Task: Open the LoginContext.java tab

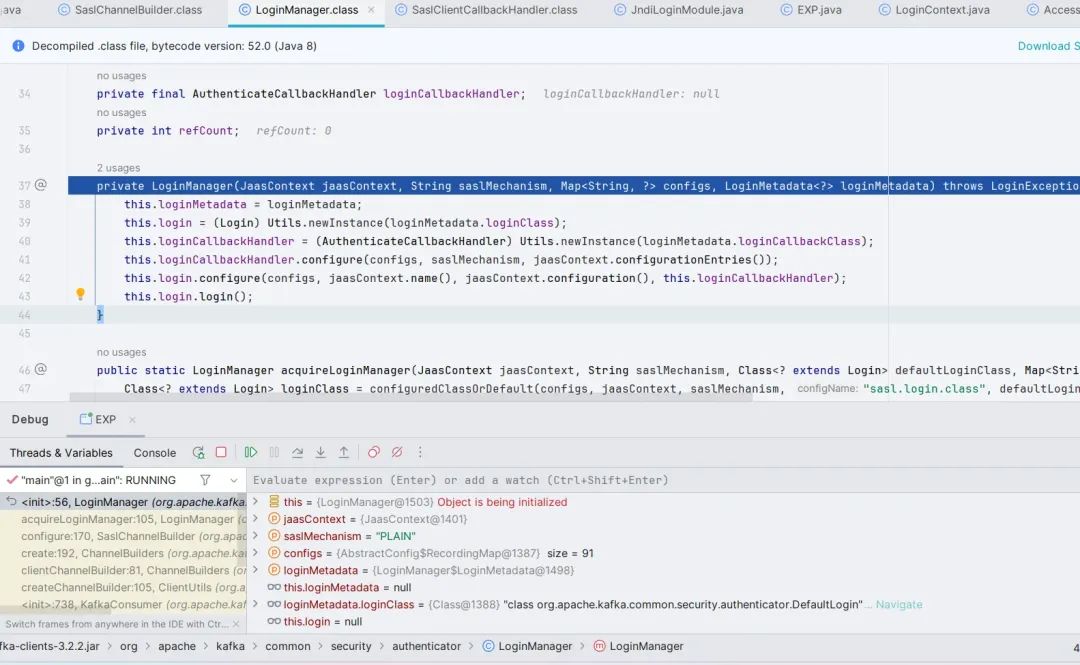Action: (934, 10)
